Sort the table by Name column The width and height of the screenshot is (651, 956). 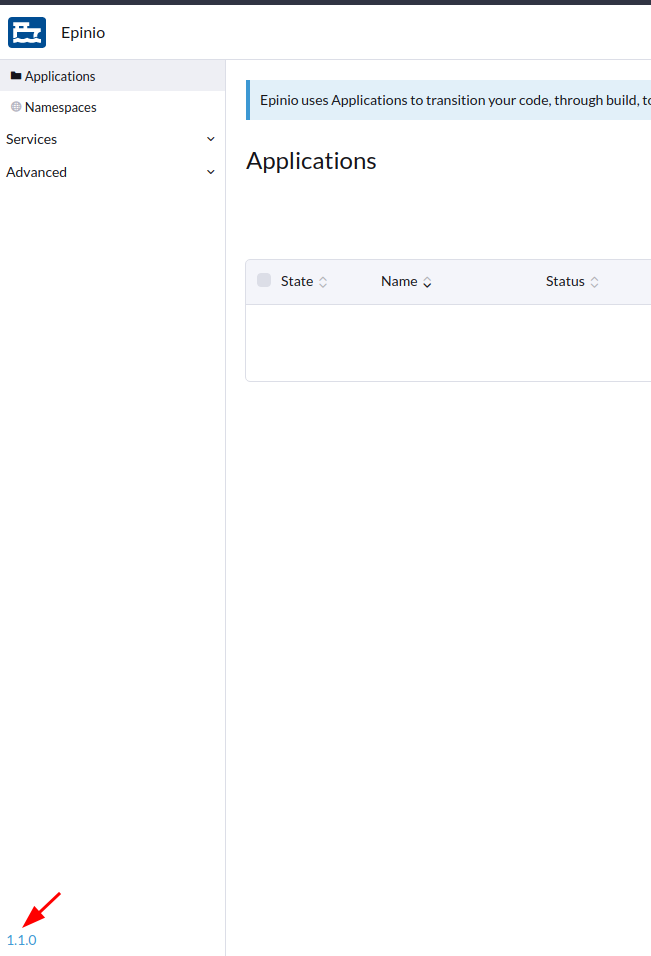[400, 281]
